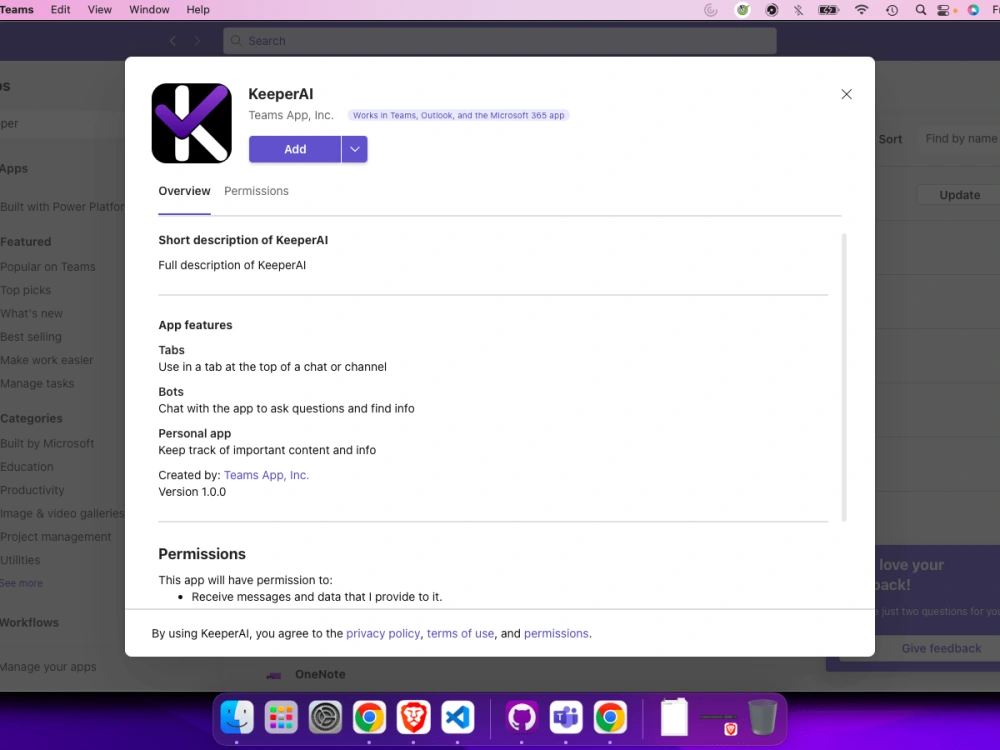
Task: Click the Update button behind the dialog
Action: 959,195
